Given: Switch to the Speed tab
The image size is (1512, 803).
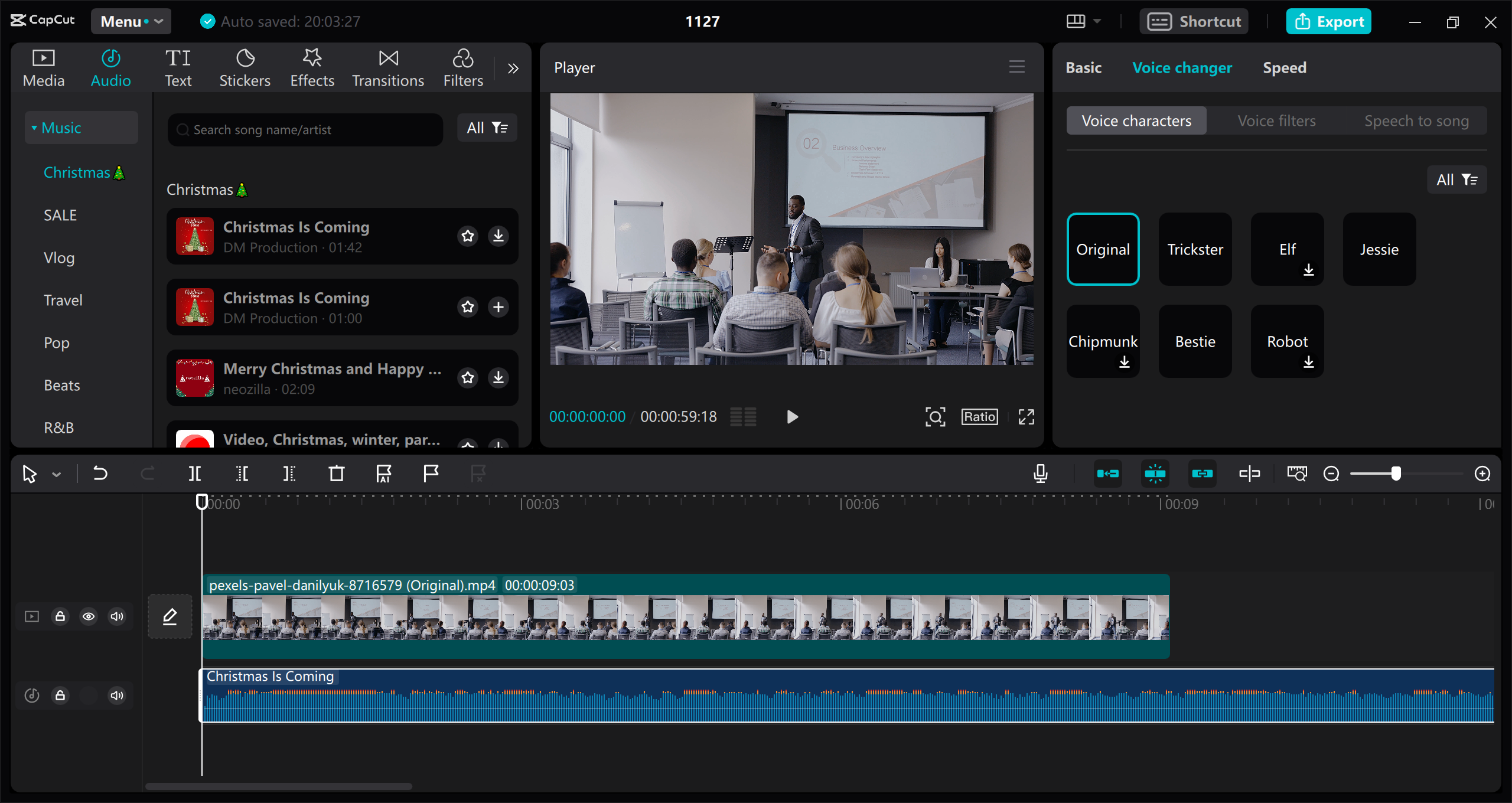Looking at the screenshot, I should click(x=1284, y=68).
